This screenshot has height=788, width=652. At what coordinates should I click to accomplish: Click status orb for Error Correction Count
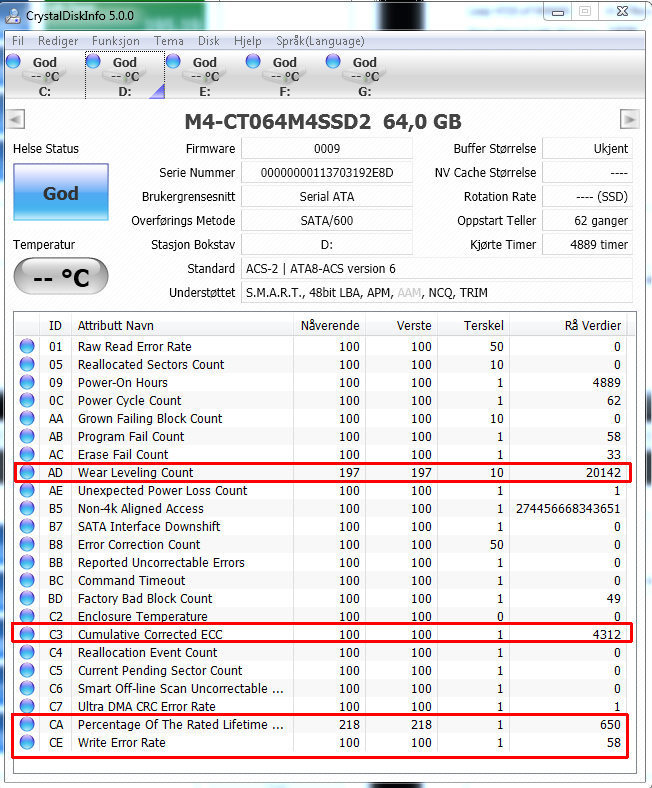click(27, 544)
